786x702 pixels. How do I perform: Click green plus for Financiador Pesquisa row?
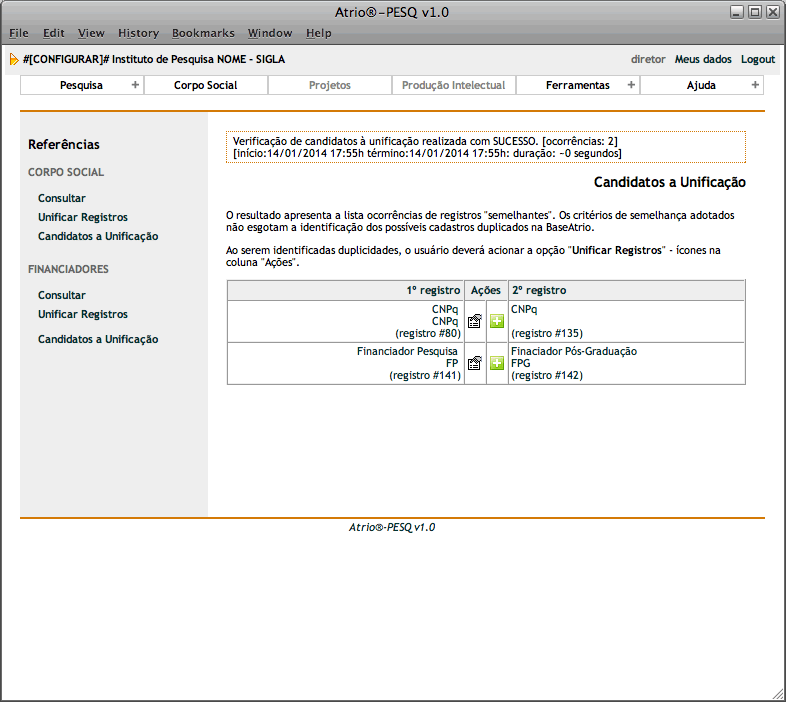coord(497,363)
